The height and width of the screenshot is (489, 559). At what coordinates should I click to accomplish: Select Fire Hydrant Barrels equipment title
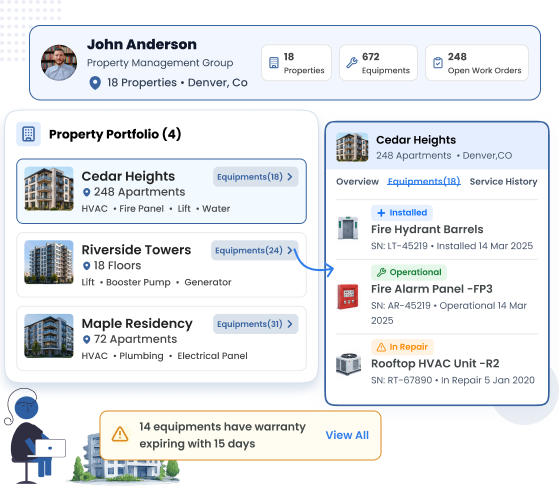pyautogui.click(x=427, y=230)
